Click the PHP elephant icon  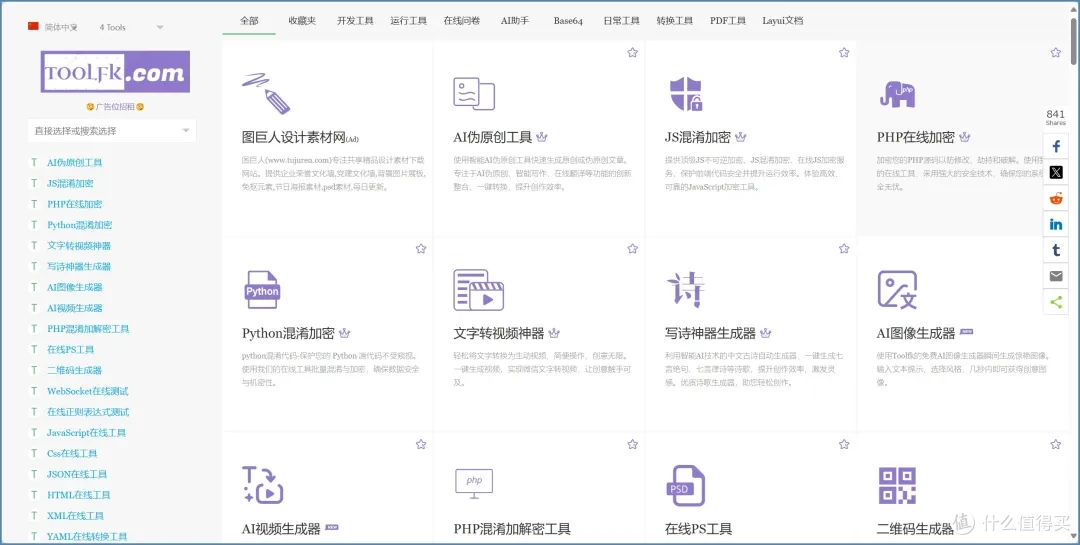(x=897, y=94)
